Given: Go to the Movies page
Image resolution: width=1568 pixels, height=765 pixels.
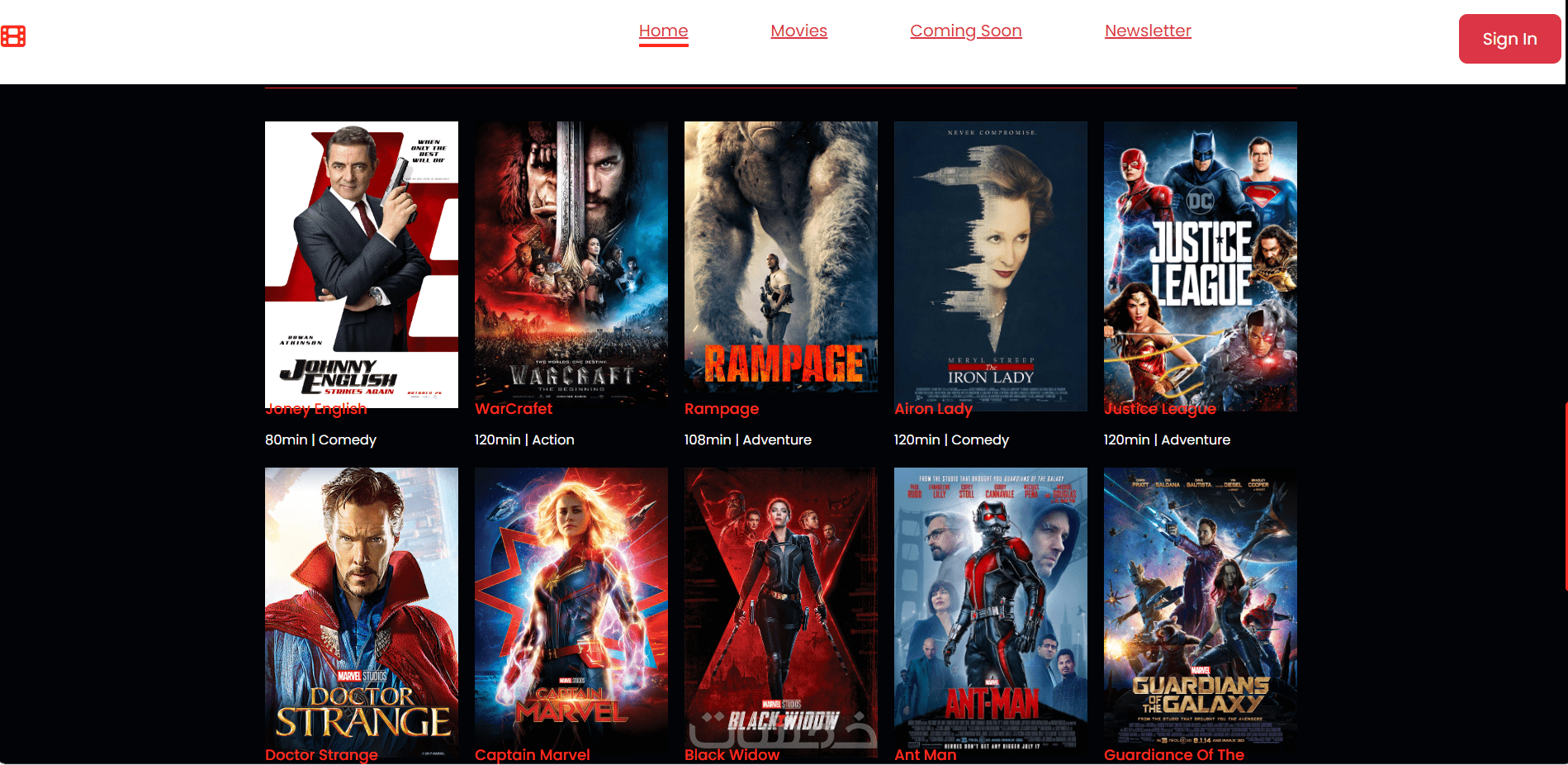Looking at the screenshot, I should point(798,31).
